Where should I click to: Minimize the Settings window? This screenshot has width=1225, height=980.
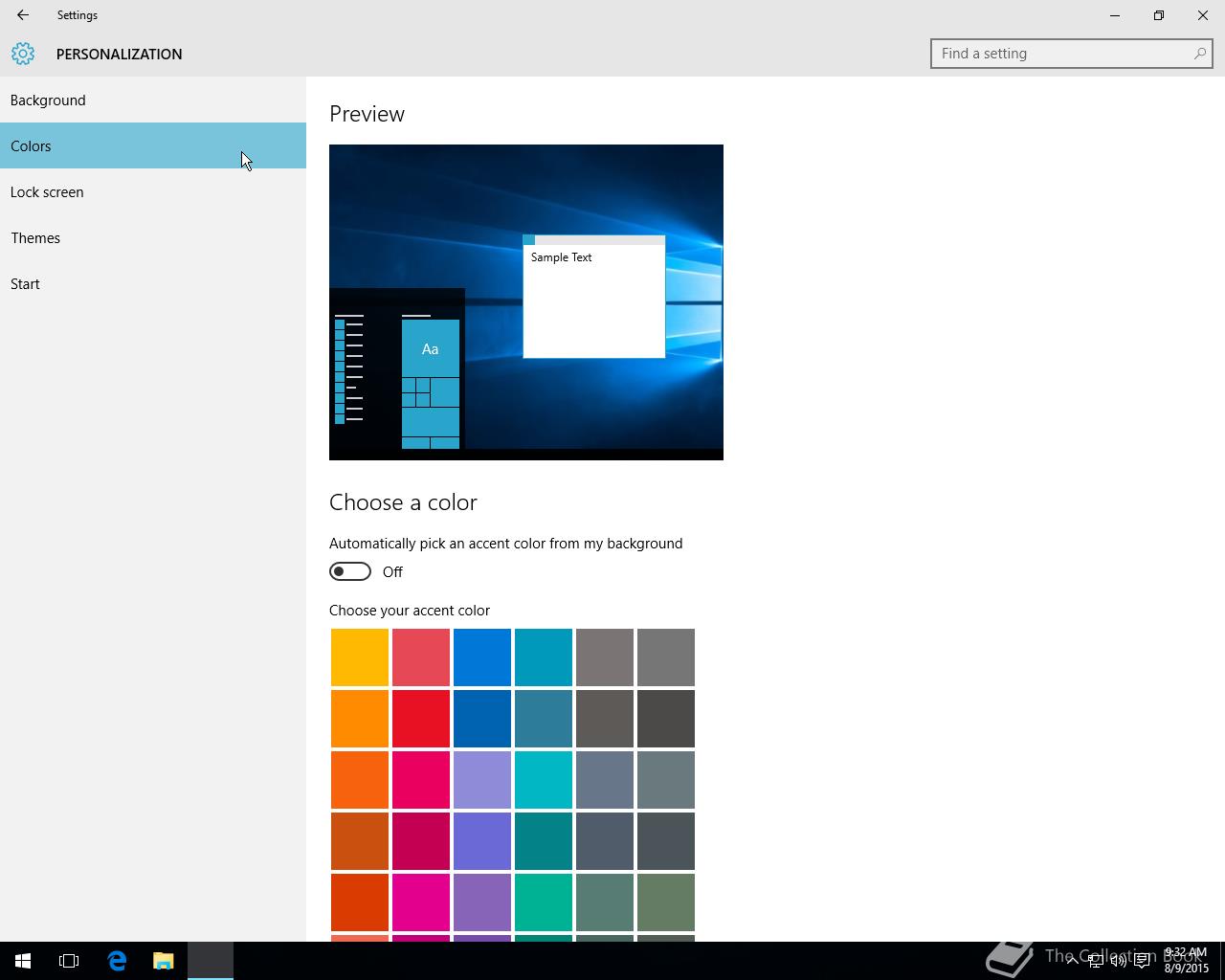[1115, 15]
